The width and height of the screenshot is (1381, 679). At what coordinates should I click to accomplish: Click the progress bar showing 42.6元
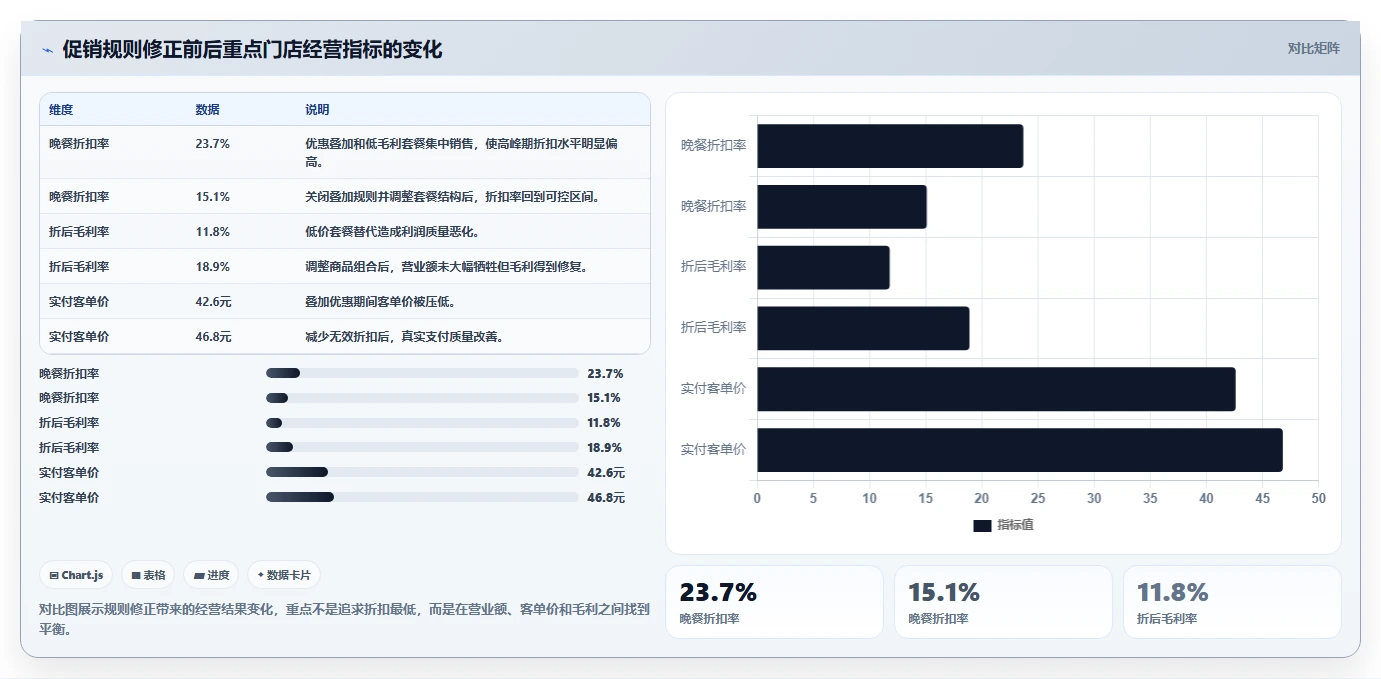click(422, 472)
